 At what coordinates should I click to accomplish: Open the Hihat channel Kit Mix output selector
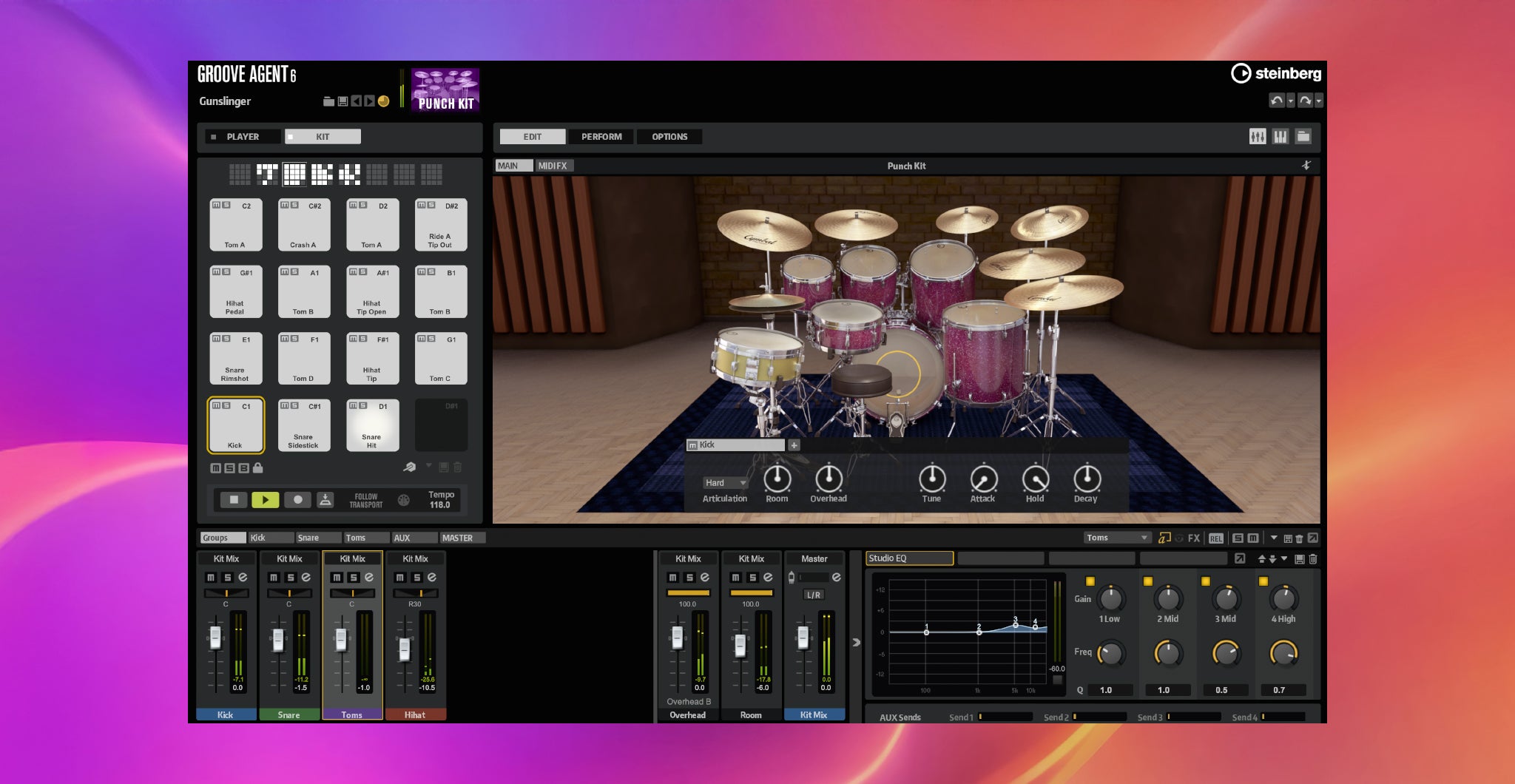[415, 559]
